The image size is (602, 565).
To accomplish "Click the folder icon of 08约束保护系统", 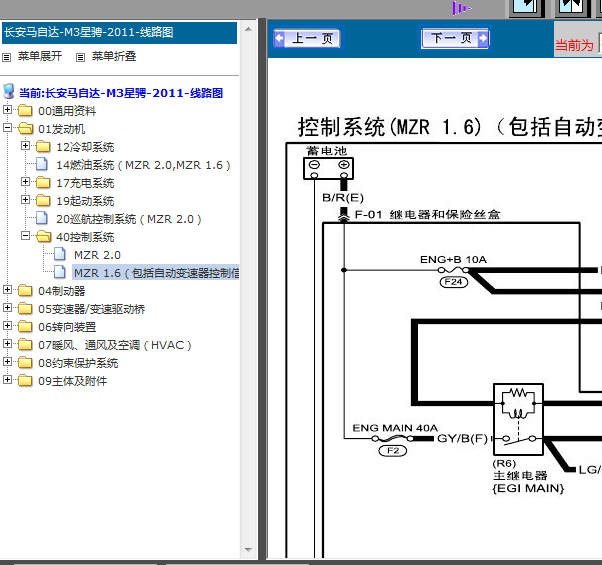I will 25,362.
